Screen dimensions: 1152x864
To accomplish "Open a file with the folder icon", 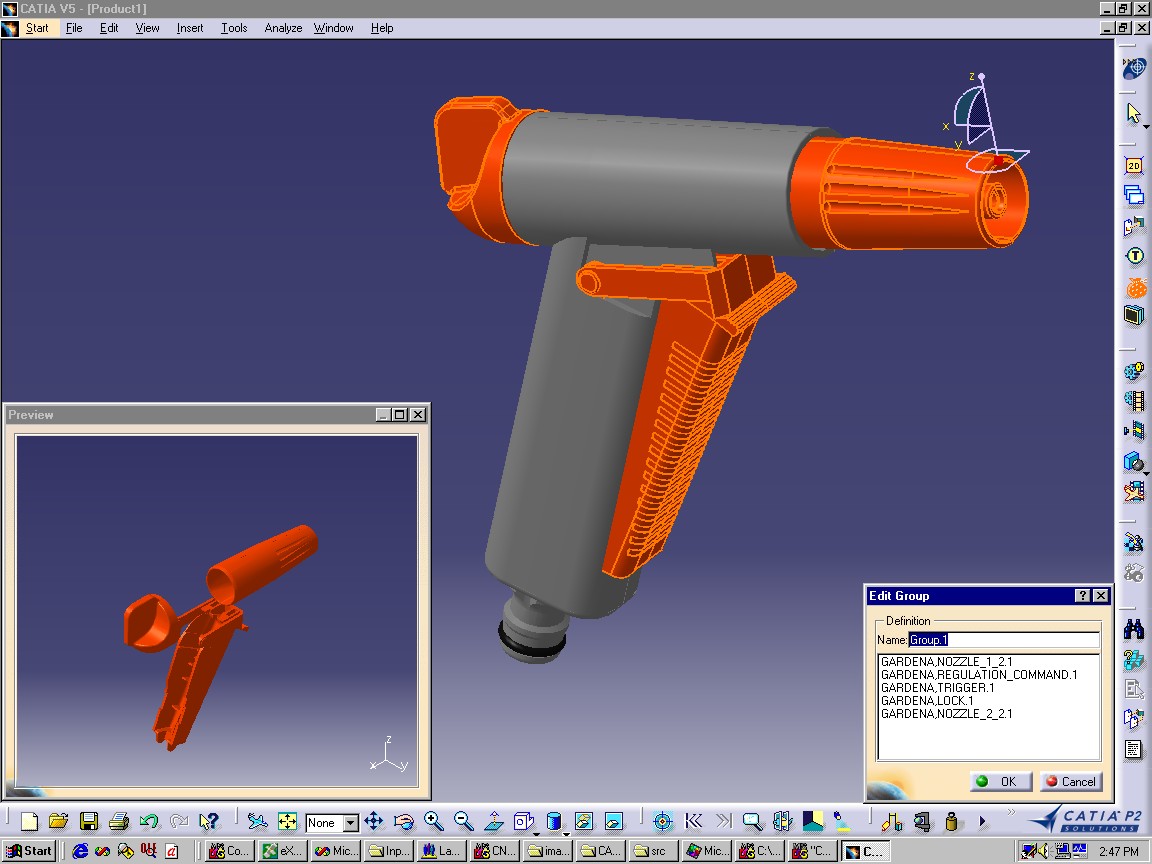I will click(59, 821).
